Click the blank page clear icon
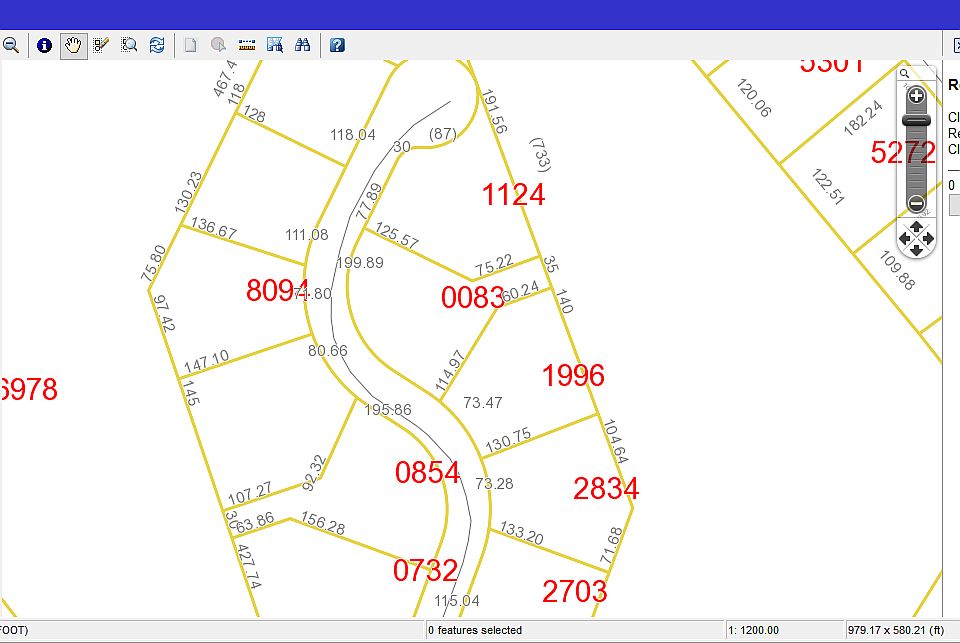 190,45
